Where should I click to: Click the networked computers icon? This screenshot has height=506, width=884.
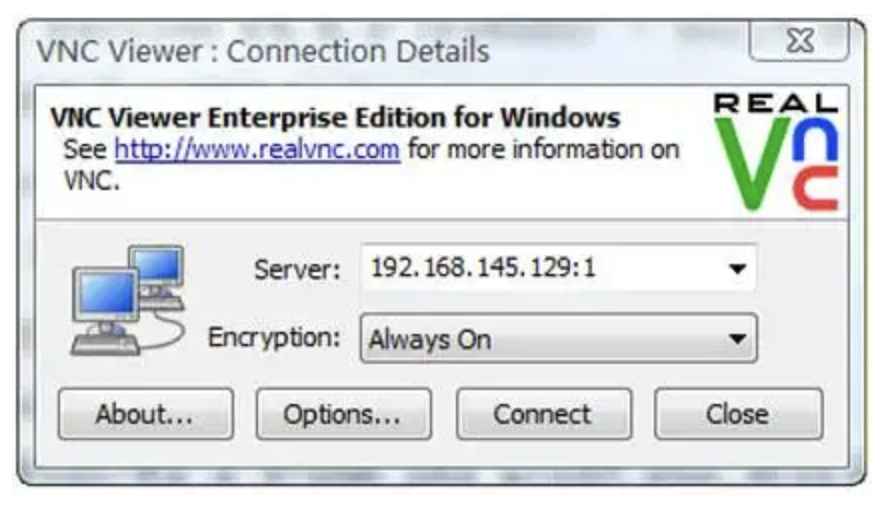(128, 300)
